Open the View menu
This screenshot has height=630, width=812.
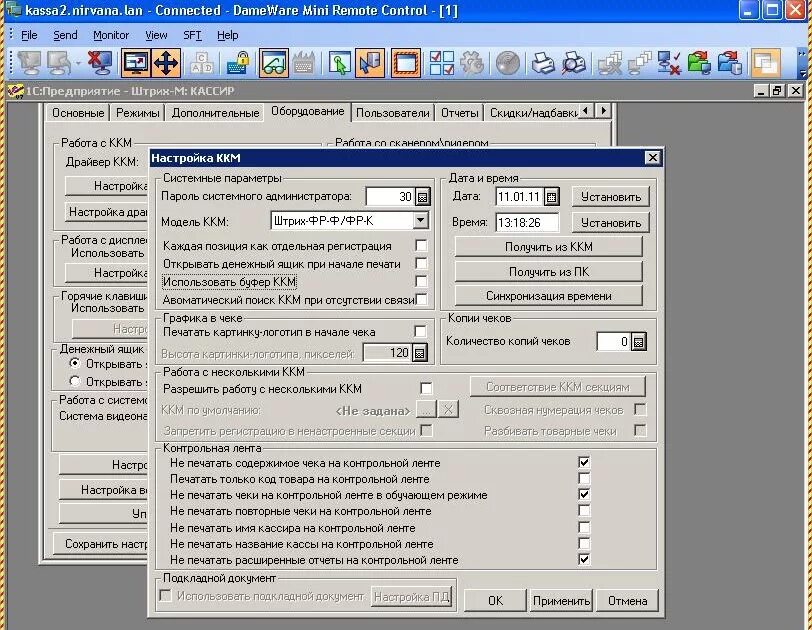pos(156,35)
